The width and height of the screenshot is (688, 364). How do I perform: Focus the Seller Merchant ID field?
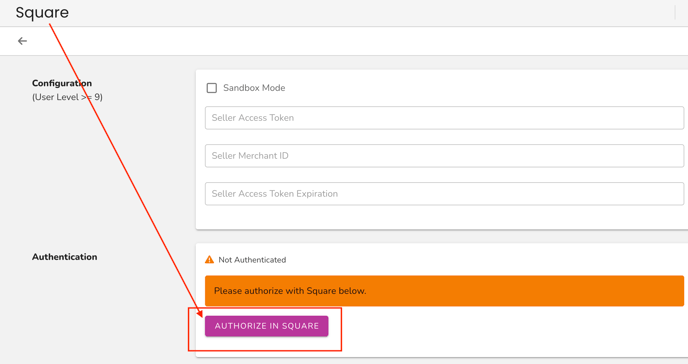point(444,156)
